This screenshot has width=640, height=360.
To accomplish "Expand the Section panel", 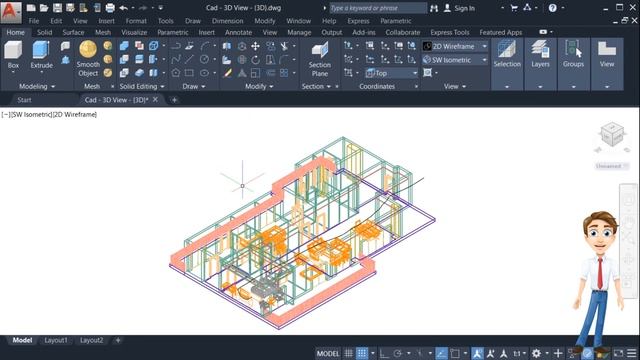I will point(316,87).
